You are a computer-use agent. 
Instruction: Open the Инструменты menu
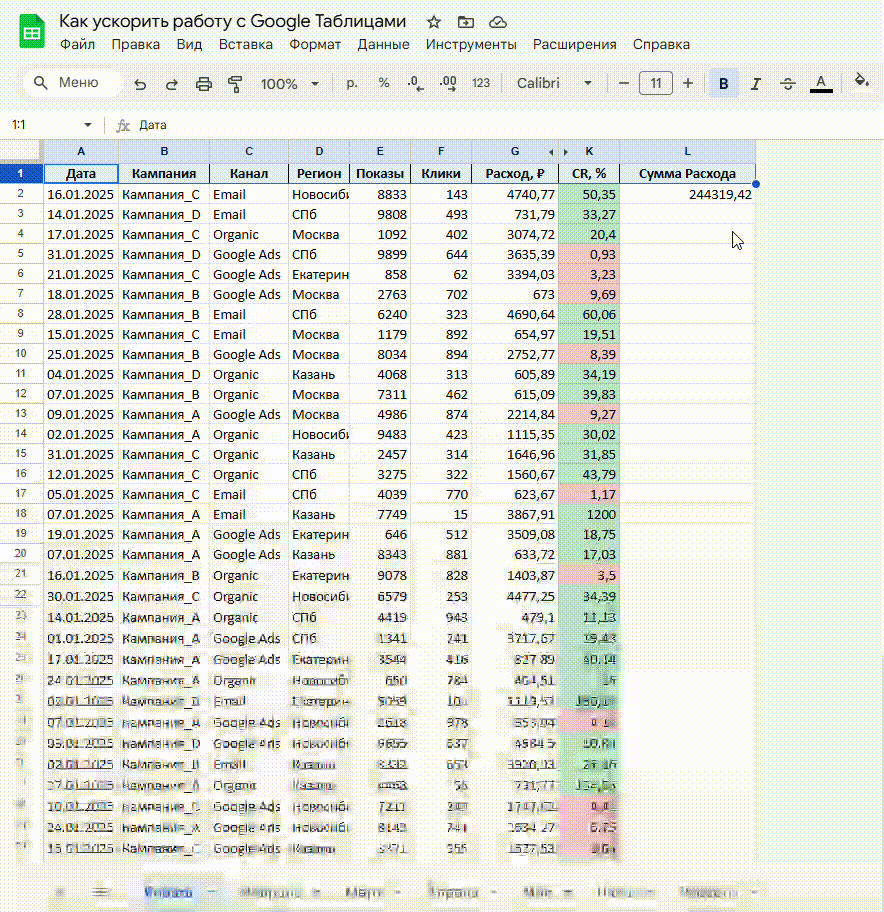click(x=471, y=45)
